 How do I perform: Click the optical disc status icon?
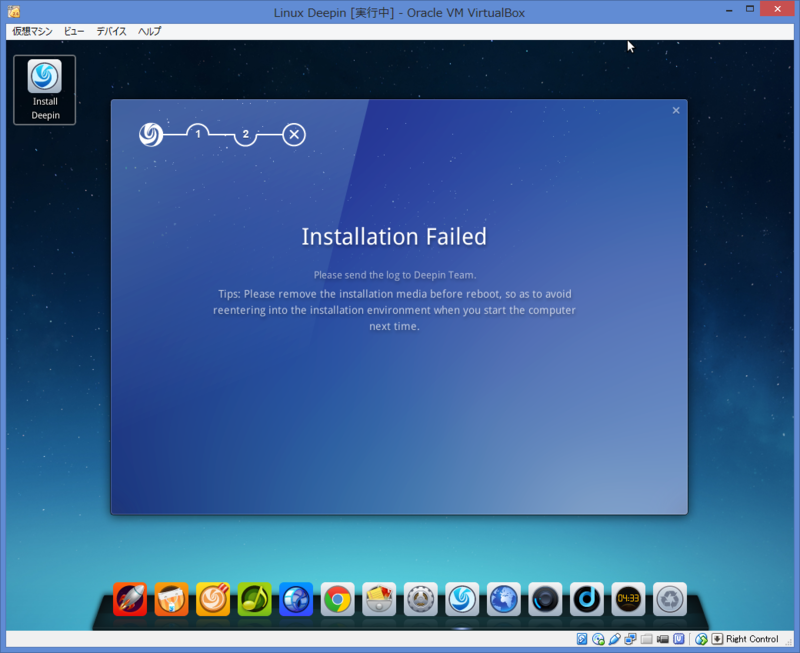597,639
